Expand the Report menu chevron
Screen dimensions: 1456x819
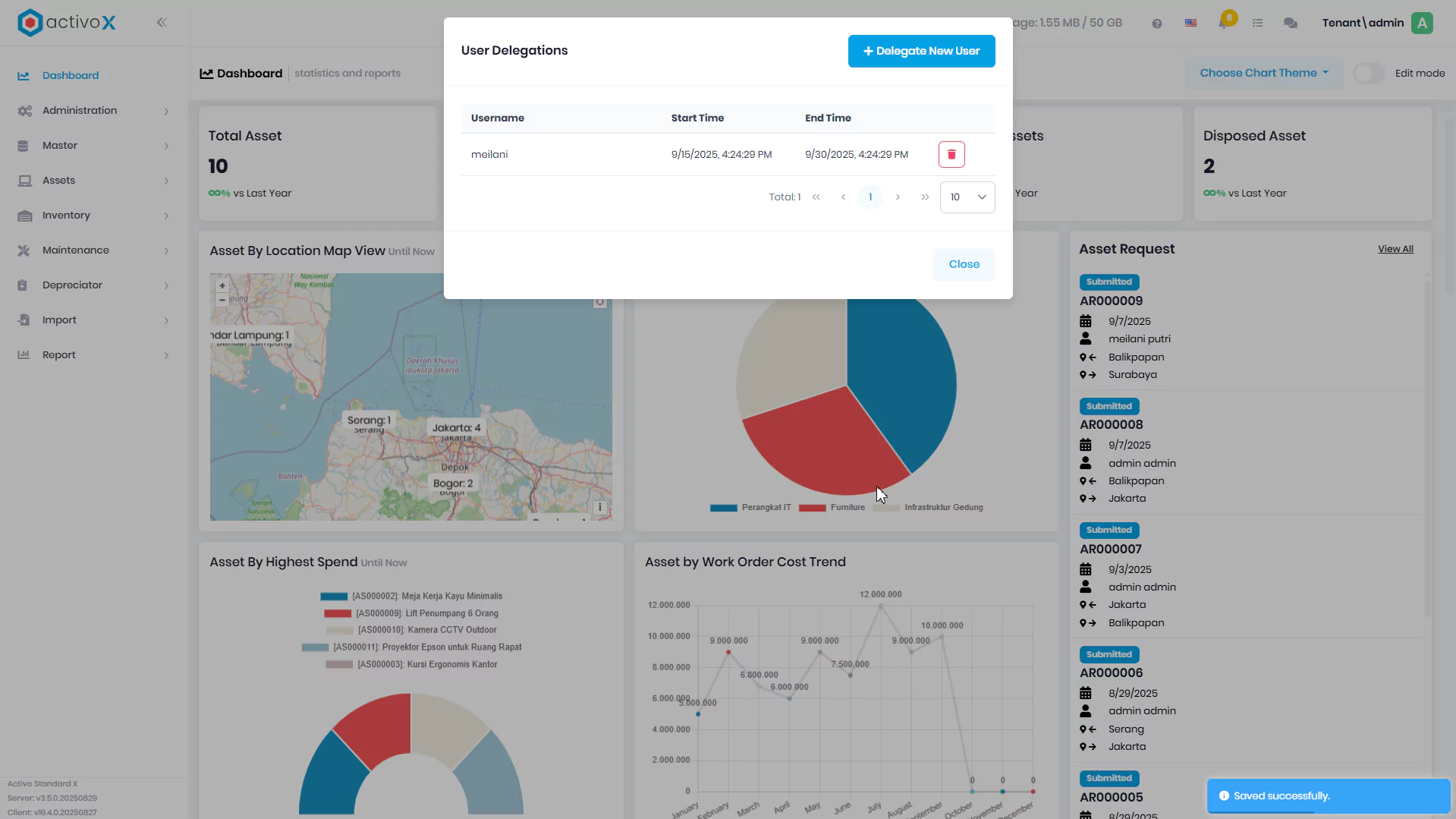166,355
